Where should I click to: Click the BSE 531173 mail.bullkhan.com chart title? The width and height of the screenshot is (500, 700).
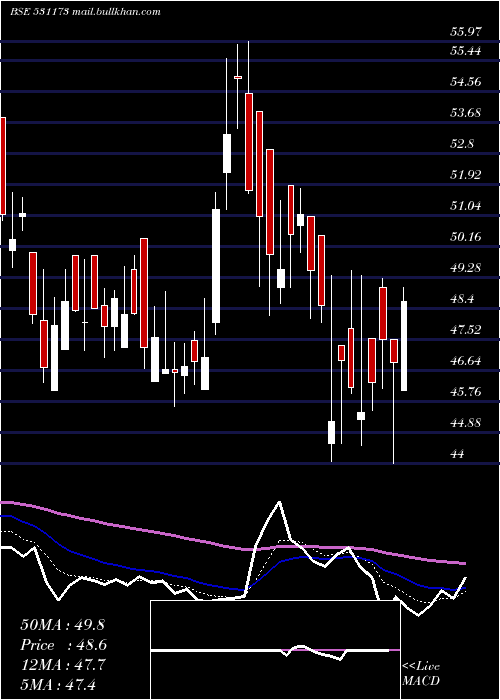coord(85,12)
